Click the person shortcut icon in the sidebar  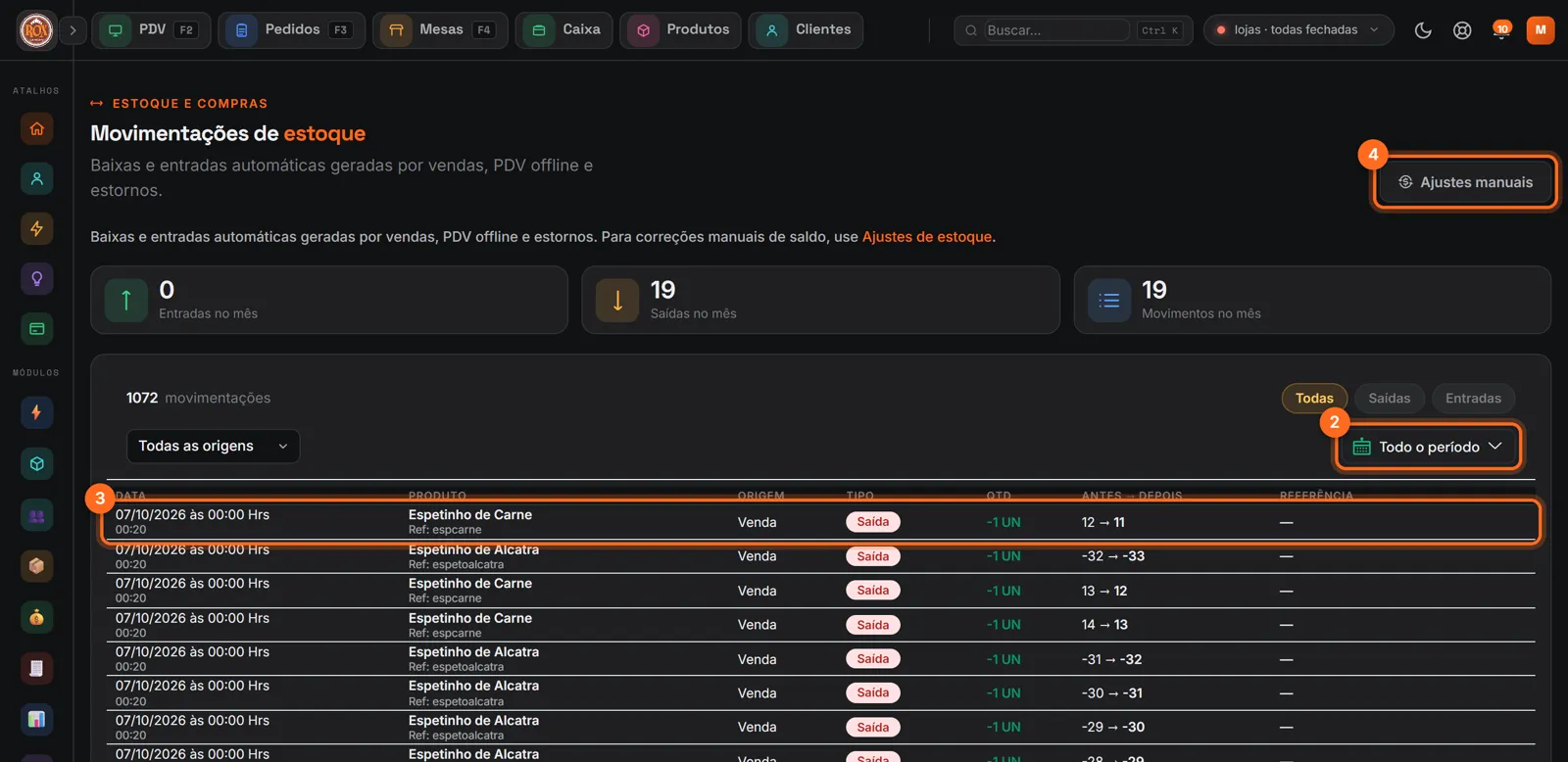coord(37,178)
